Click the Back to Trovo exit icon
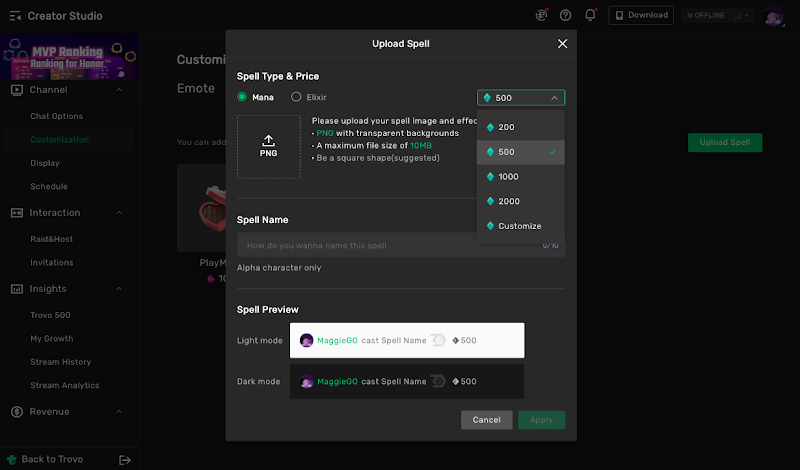800x470 pixels. coord(125,459)
